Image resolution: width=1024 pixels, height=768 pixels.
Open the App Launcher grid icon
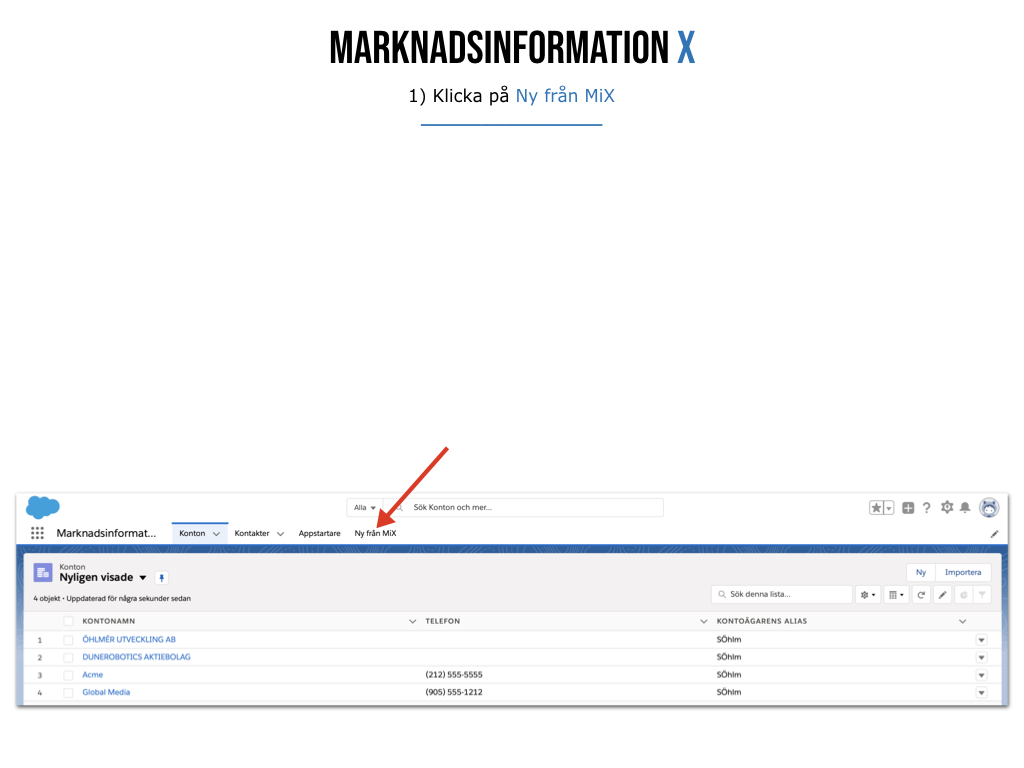37,533
